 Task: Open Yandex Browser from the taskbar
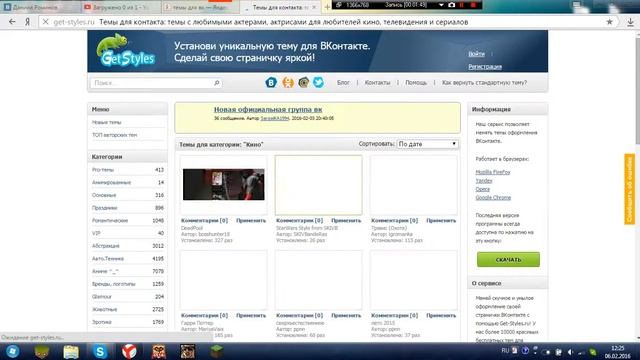coord(129,351)
